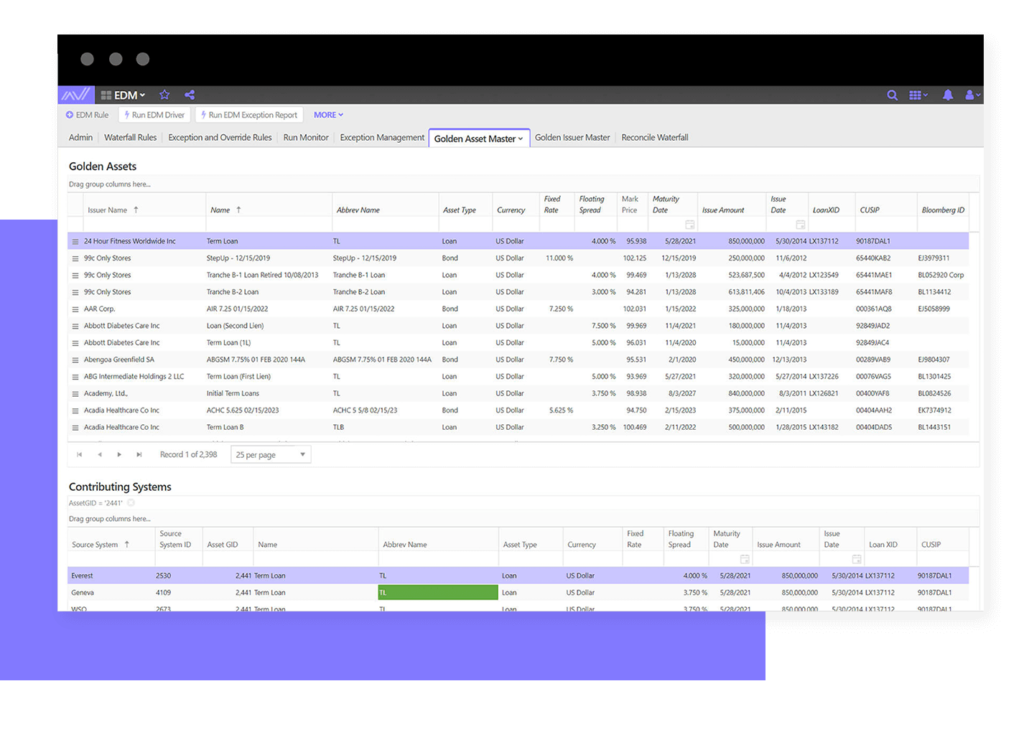This screenshot has height=732, width=1024.
Task: Open row menu for AAR Corp. row
Action: [x=75, y=310]
